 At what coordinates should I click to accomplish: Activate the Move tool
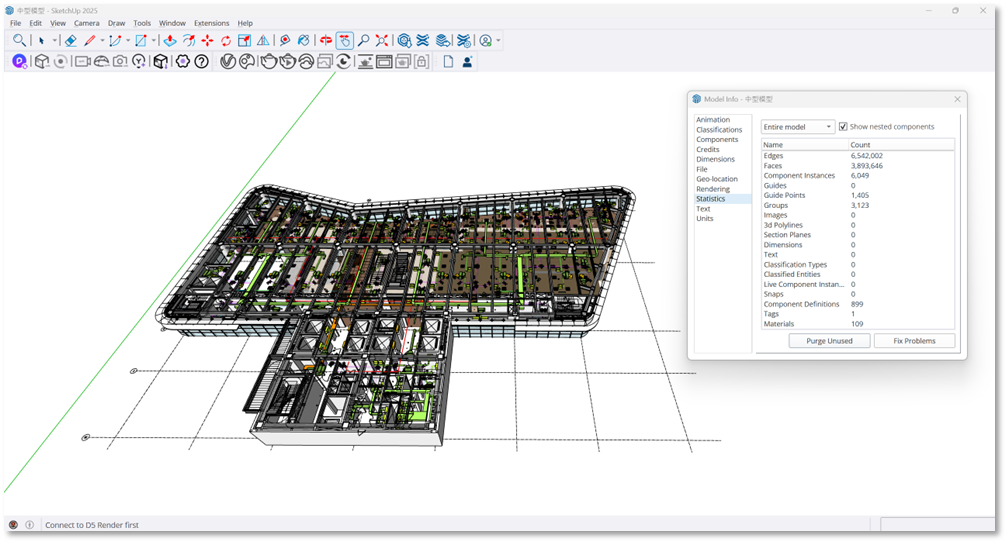[x=207, y=41]
